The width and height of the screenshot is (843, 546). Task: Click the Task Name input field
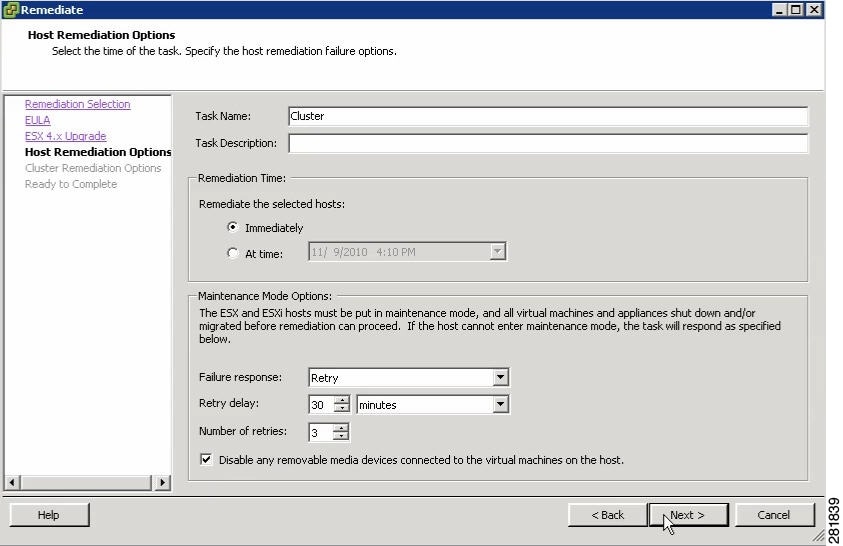point(548,116)
